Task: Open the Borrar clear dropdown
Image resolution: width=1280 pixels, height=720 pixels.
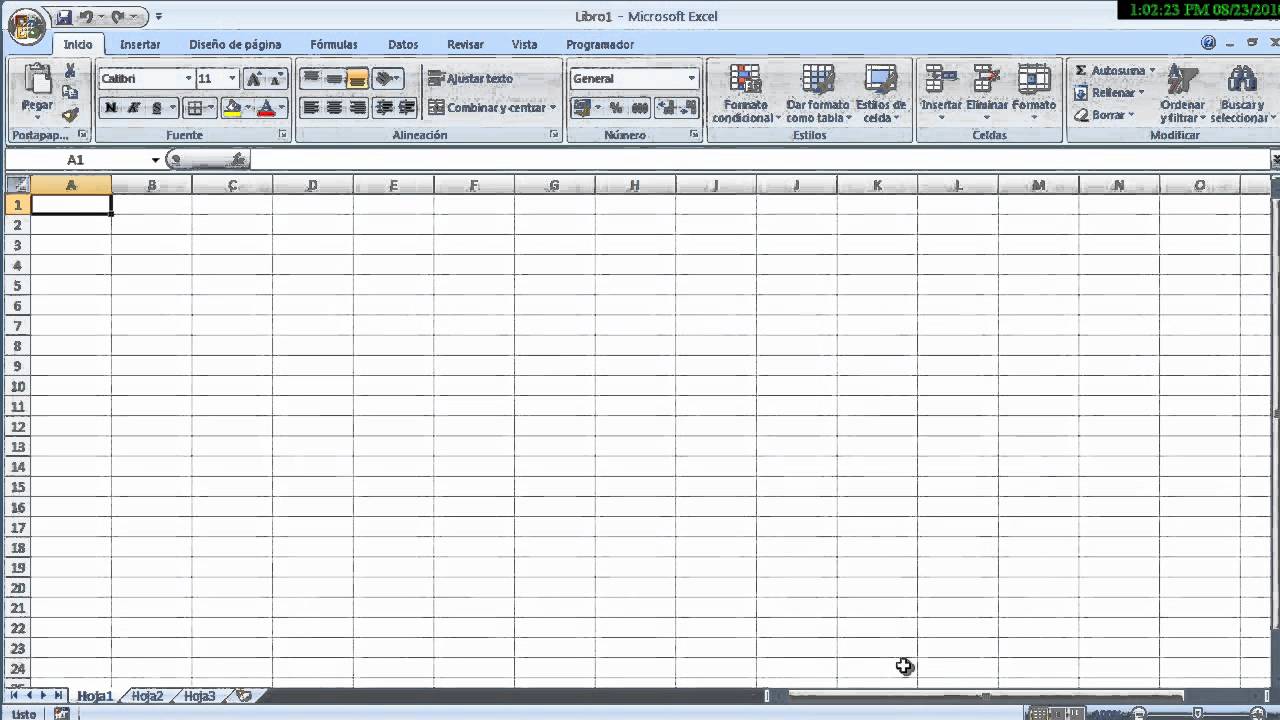Action: tap(1104, 115)
